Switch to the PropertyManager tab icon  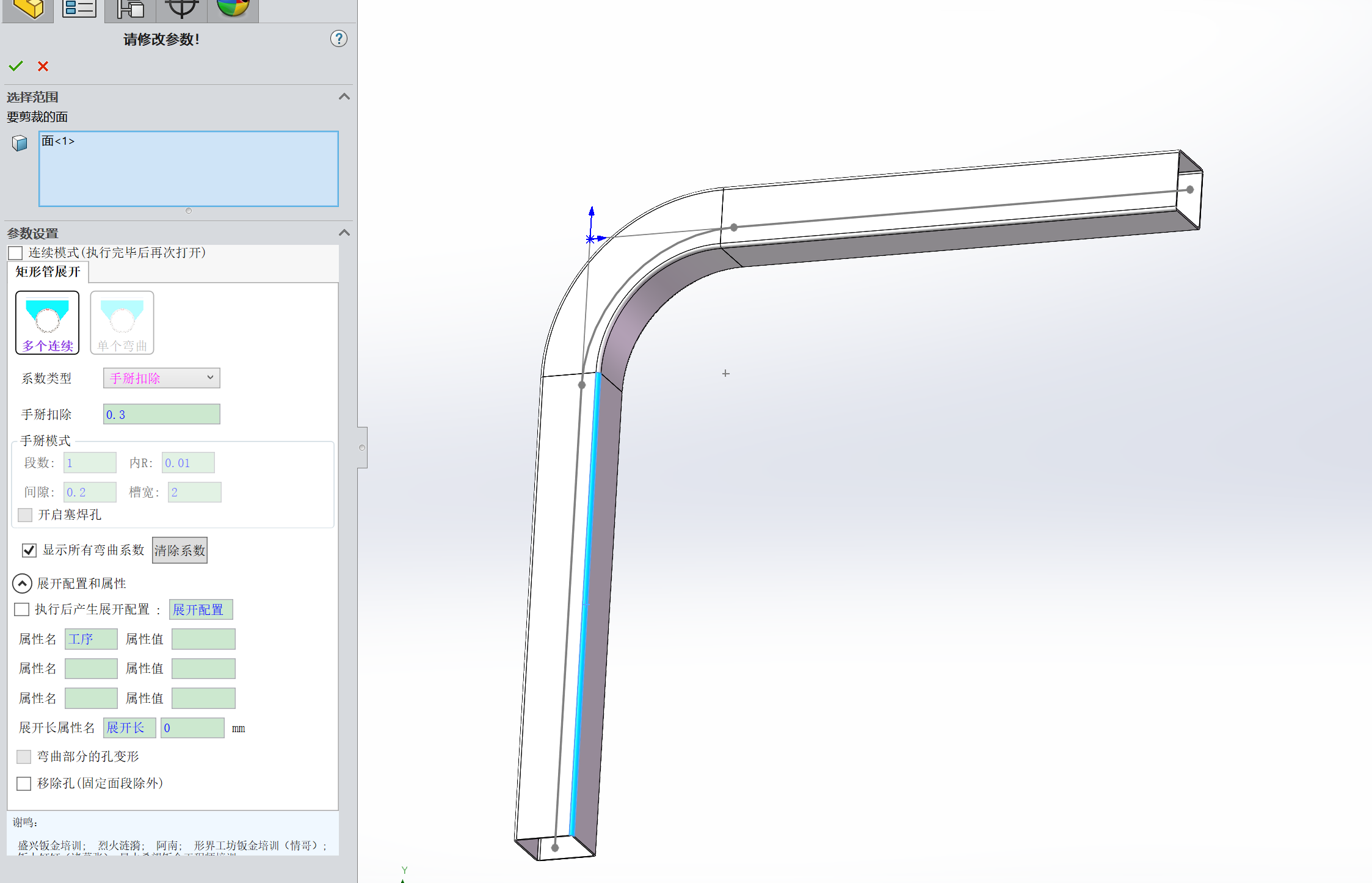click(79, 9)
